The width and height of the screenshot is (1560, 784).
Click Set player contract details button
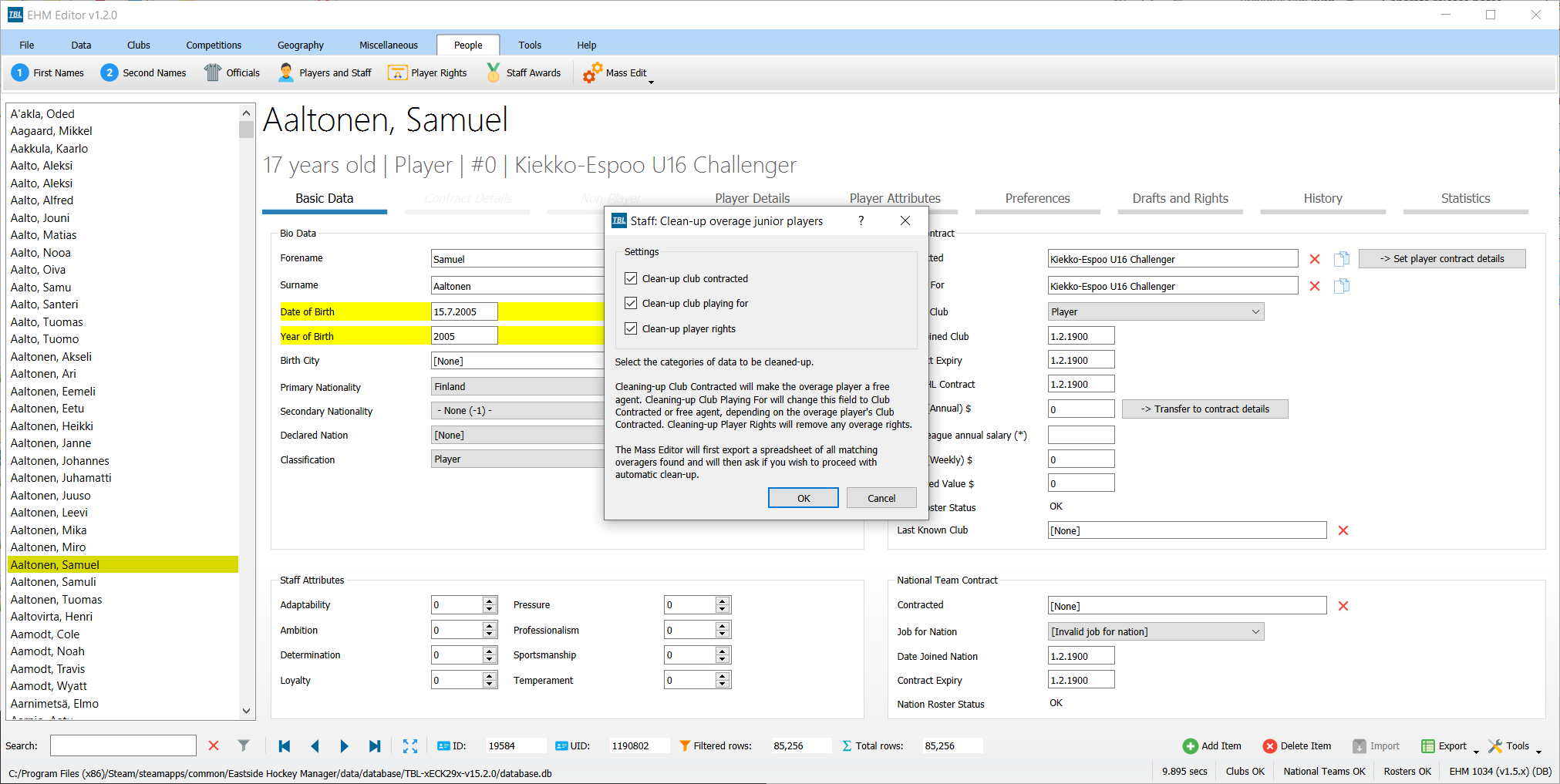[1441, 258]
